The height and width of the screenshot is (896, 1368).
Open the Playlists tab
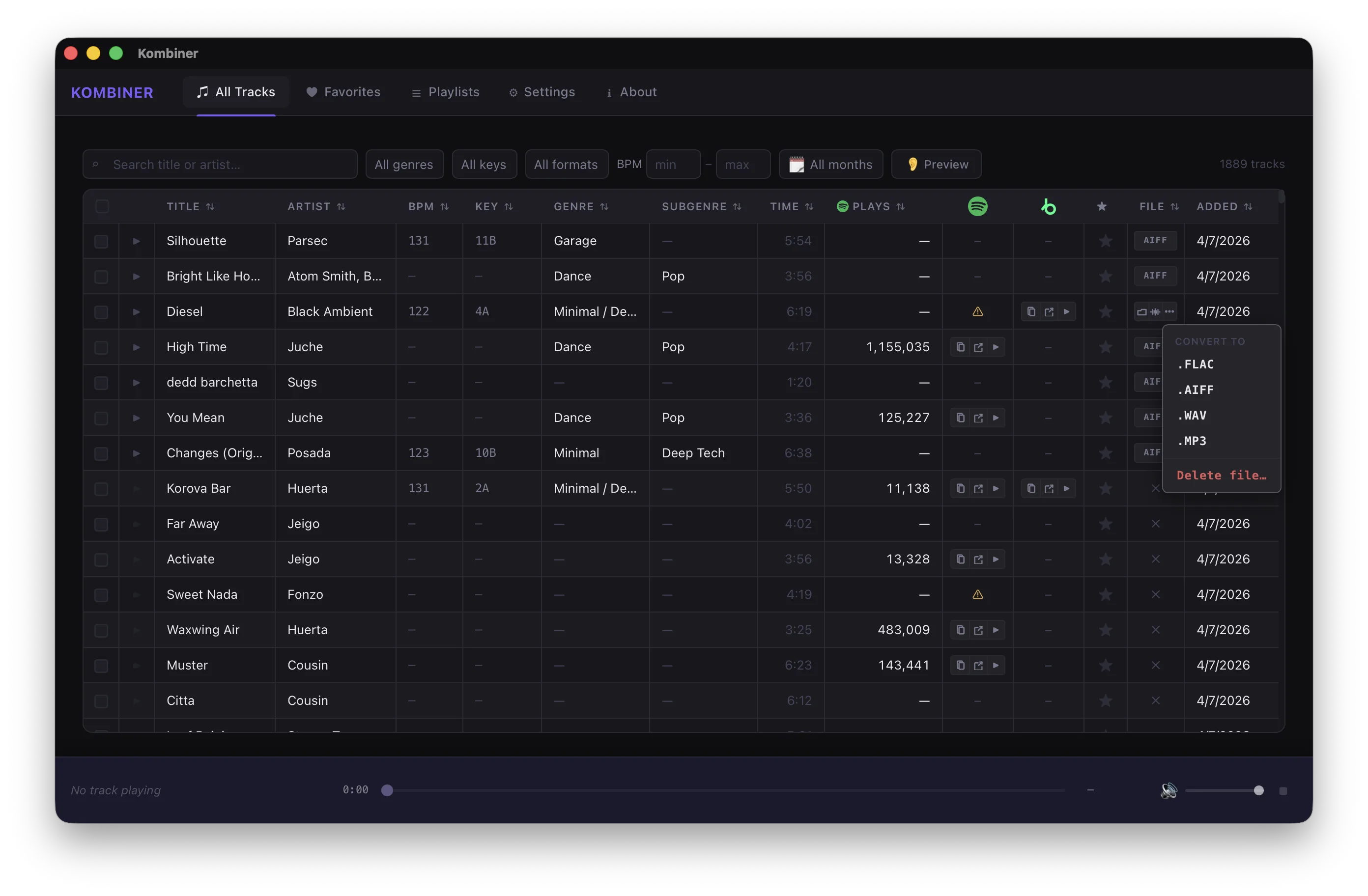446,92
